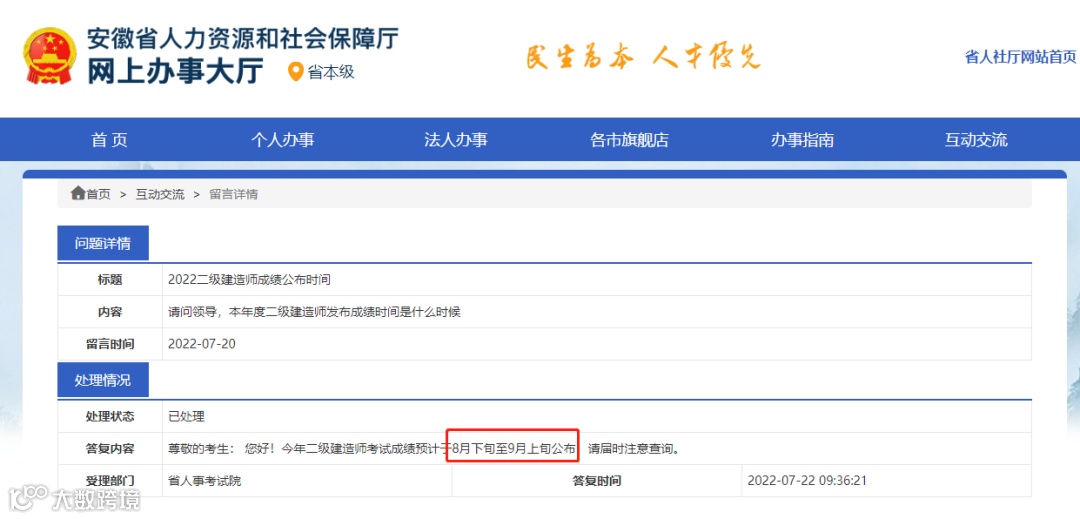Click the 答复内容 row label
The width and height of the screenshot is (1080, 519).
coord(110,449)
